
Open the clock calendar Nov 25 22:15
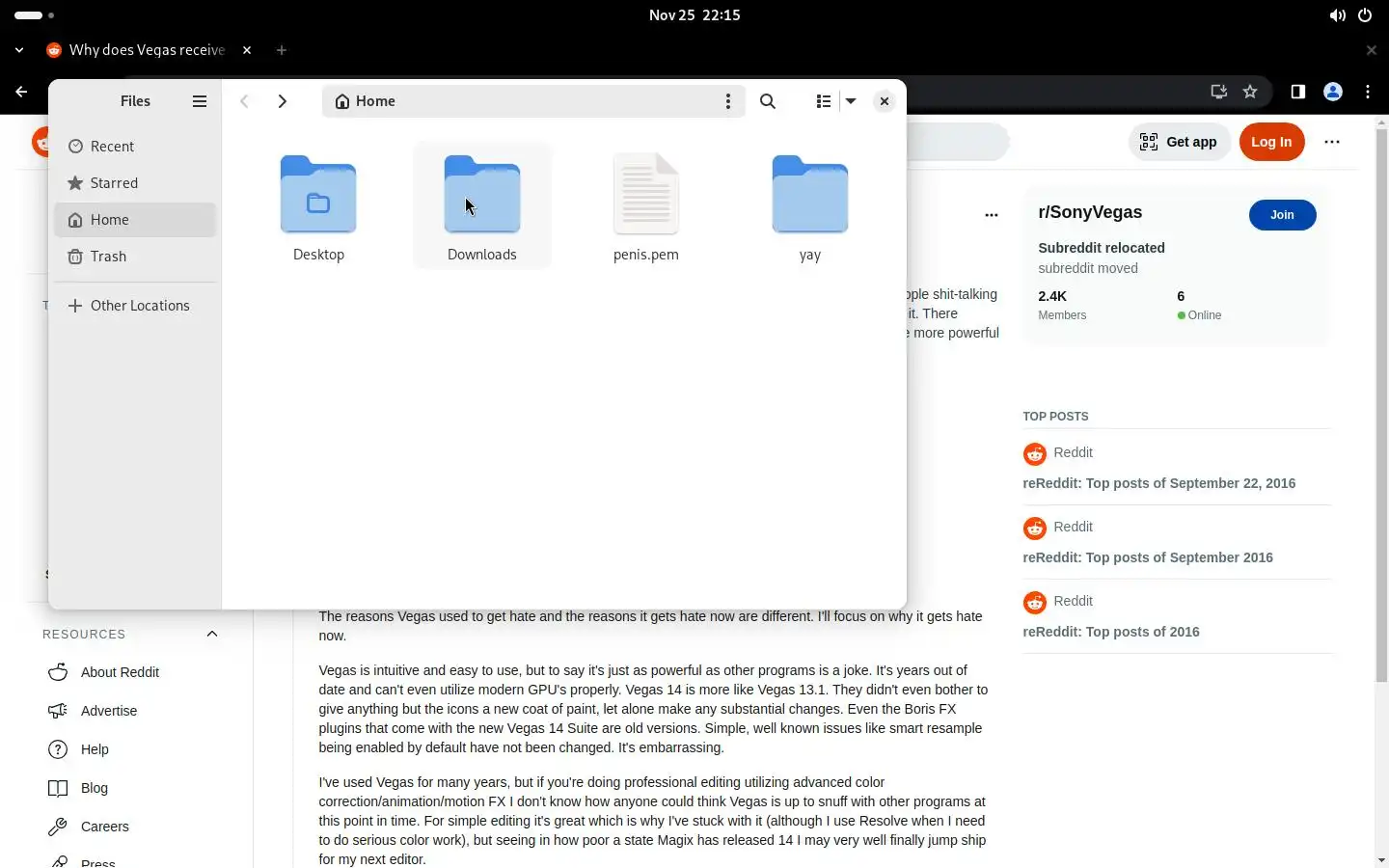pos(694,15)
